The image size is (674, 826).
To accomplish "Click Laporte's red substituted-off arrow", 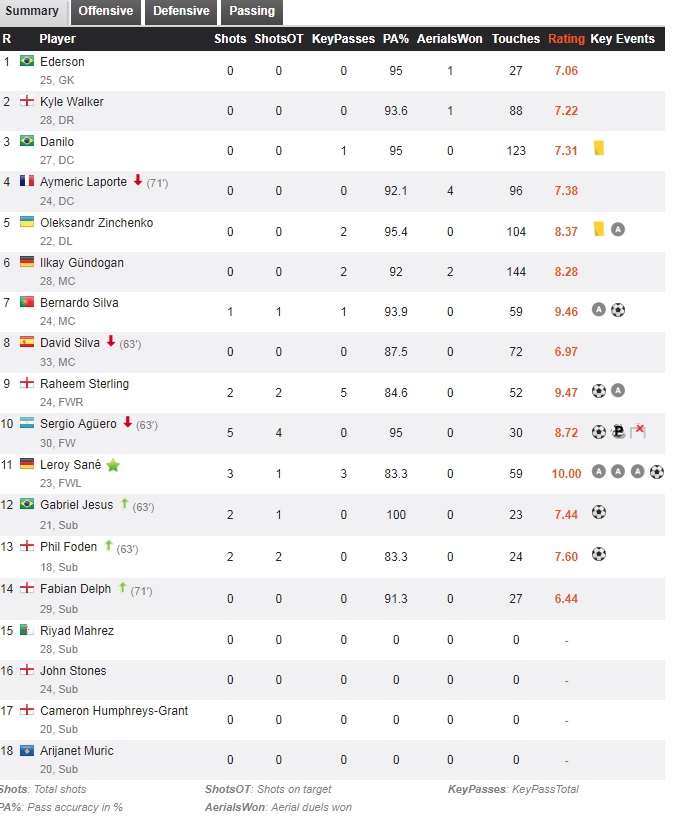I will [x=137, y=182].
